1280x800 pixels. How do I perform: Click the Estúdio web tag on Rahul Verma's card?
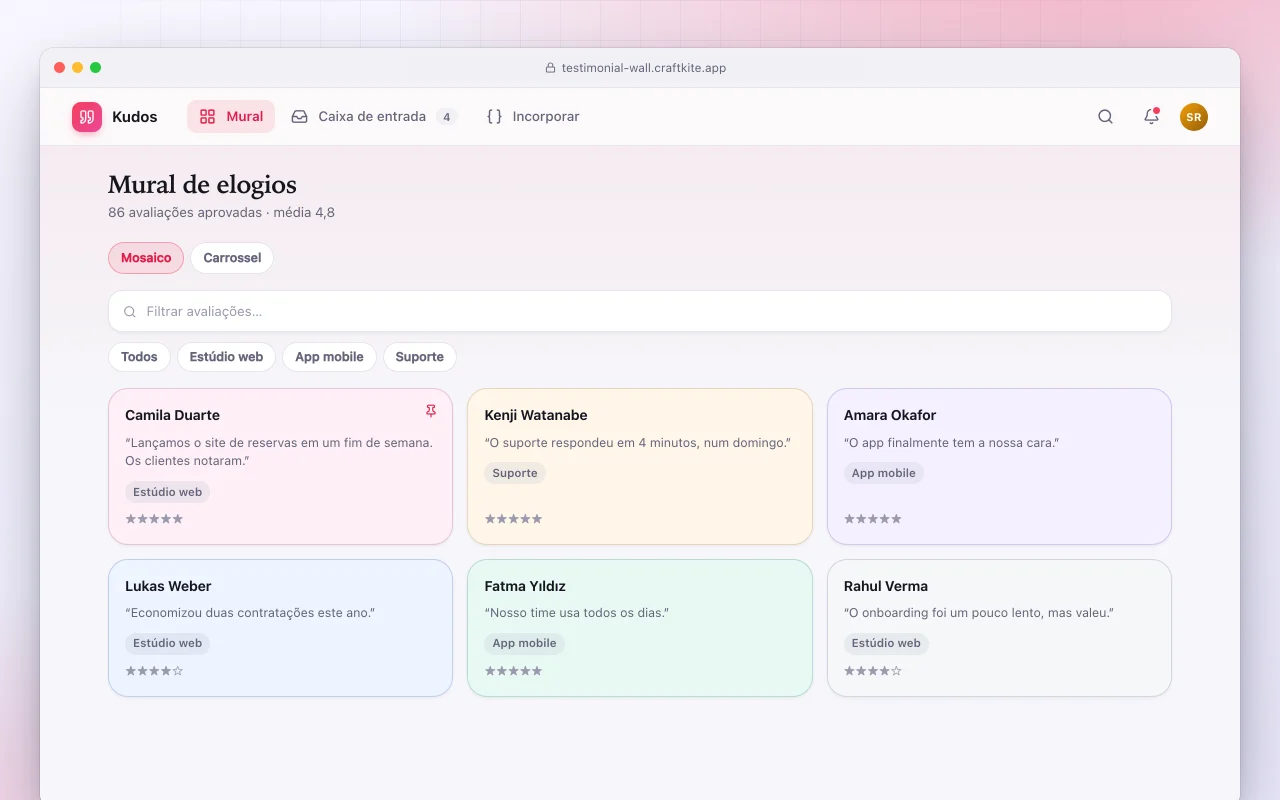coord(886,643)
